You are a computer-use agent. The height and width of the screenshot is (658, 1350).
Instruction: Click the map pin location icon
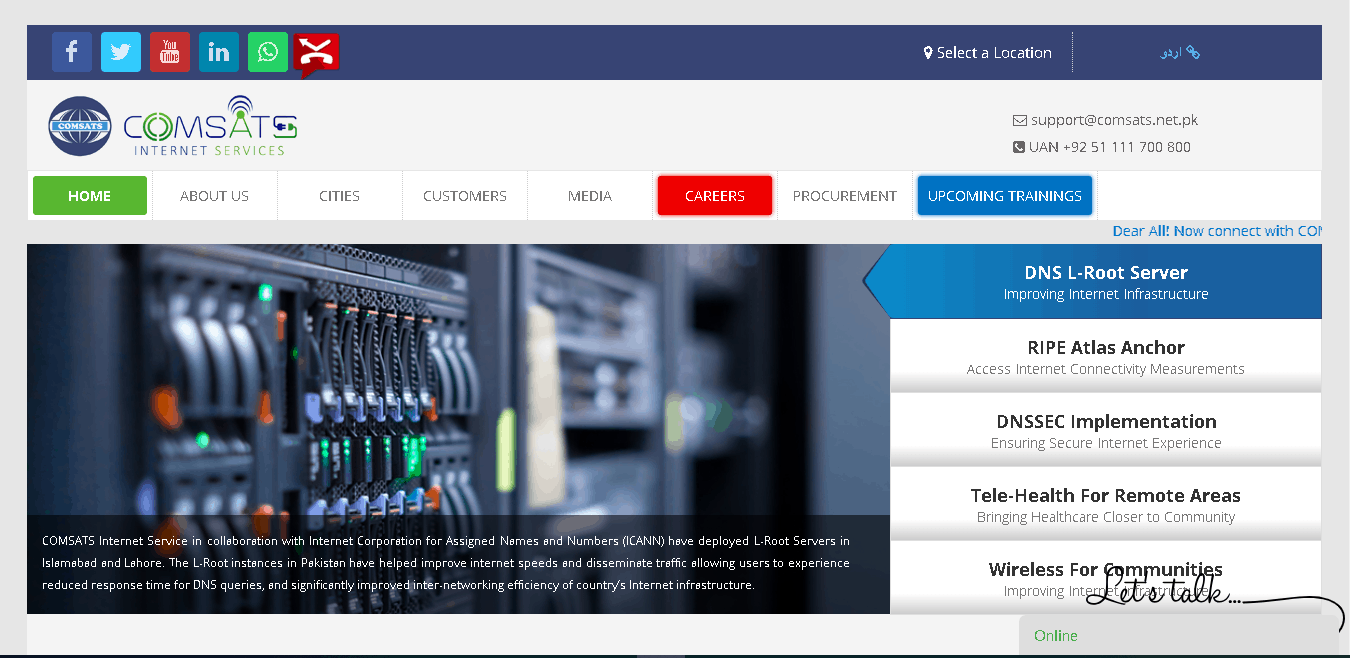[928, 53]
